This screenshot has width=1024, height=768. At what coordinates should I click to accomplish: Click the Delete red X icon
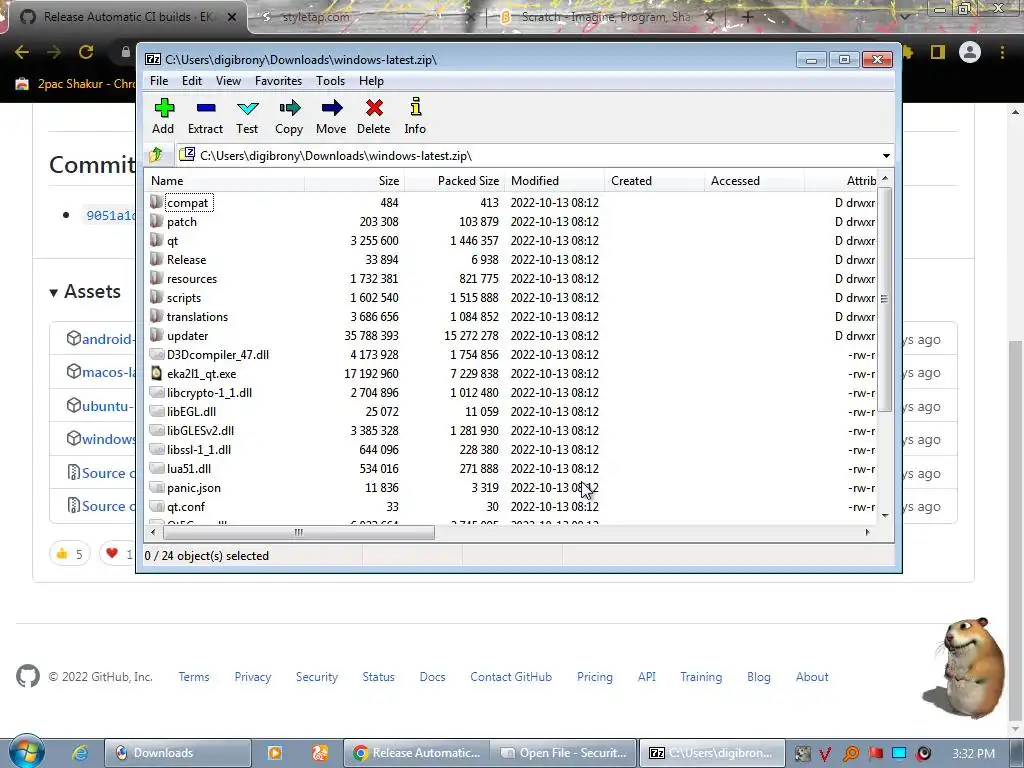(374, 108)
